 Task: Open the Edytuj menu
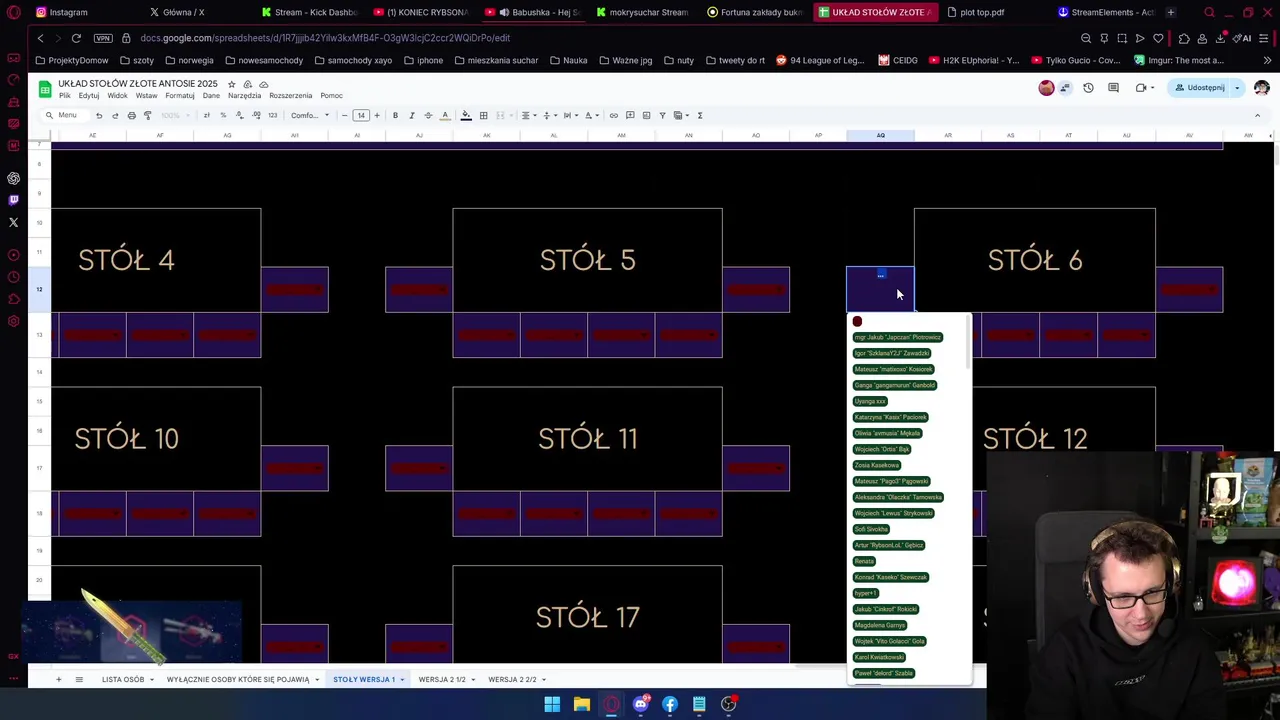pyautogui.click(x=89, y=96)
